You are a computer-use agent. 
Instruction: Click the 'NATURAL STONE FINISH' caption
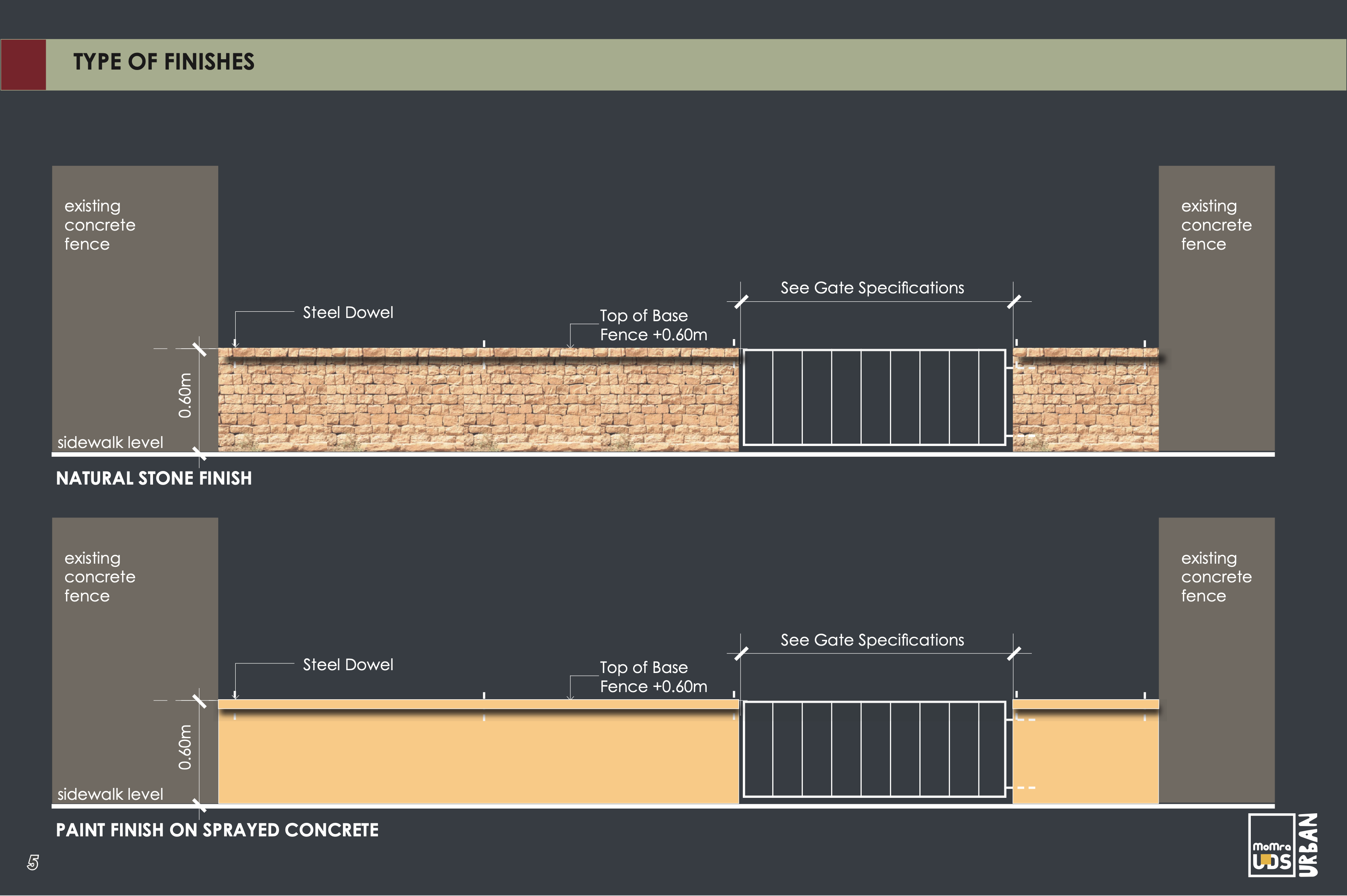click(154, 478)
